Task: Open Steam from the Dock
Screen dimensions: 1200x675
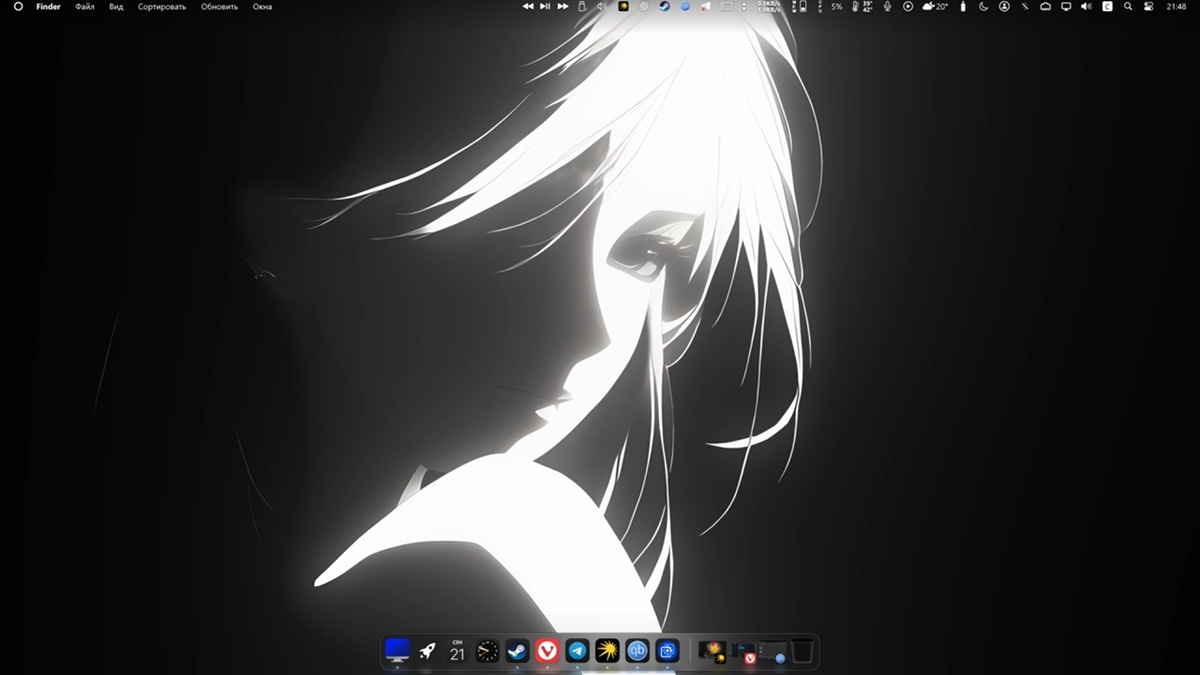Action: coord(517,651)
